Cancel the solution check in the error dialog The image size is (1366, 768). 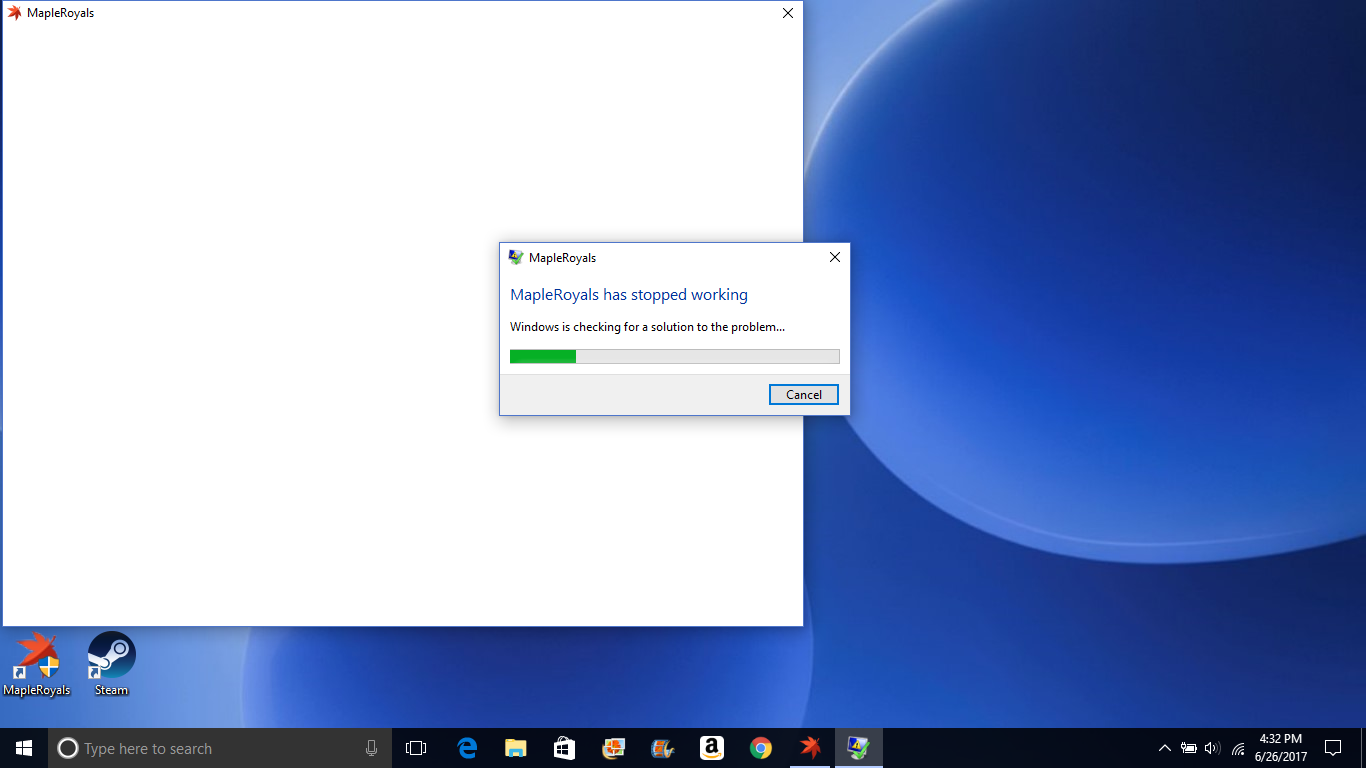pyautogui.click(x=803, y=395)
